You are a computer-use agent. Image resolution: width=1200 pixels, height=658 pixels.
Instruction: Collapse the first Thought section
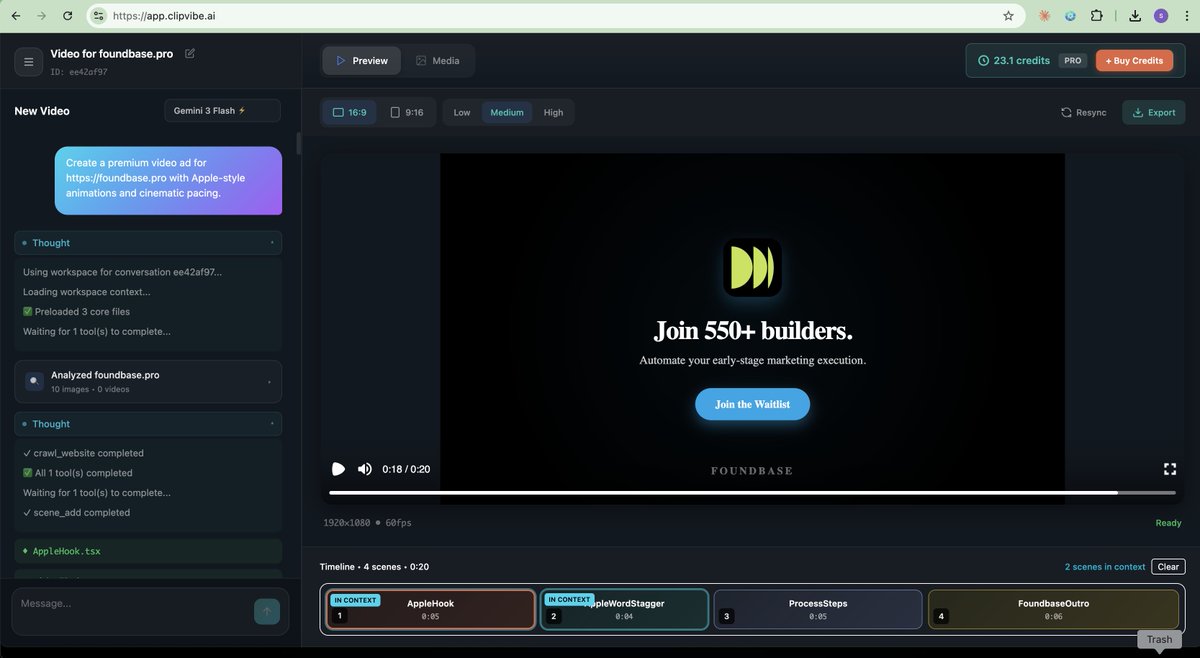[x=148, y=243]
